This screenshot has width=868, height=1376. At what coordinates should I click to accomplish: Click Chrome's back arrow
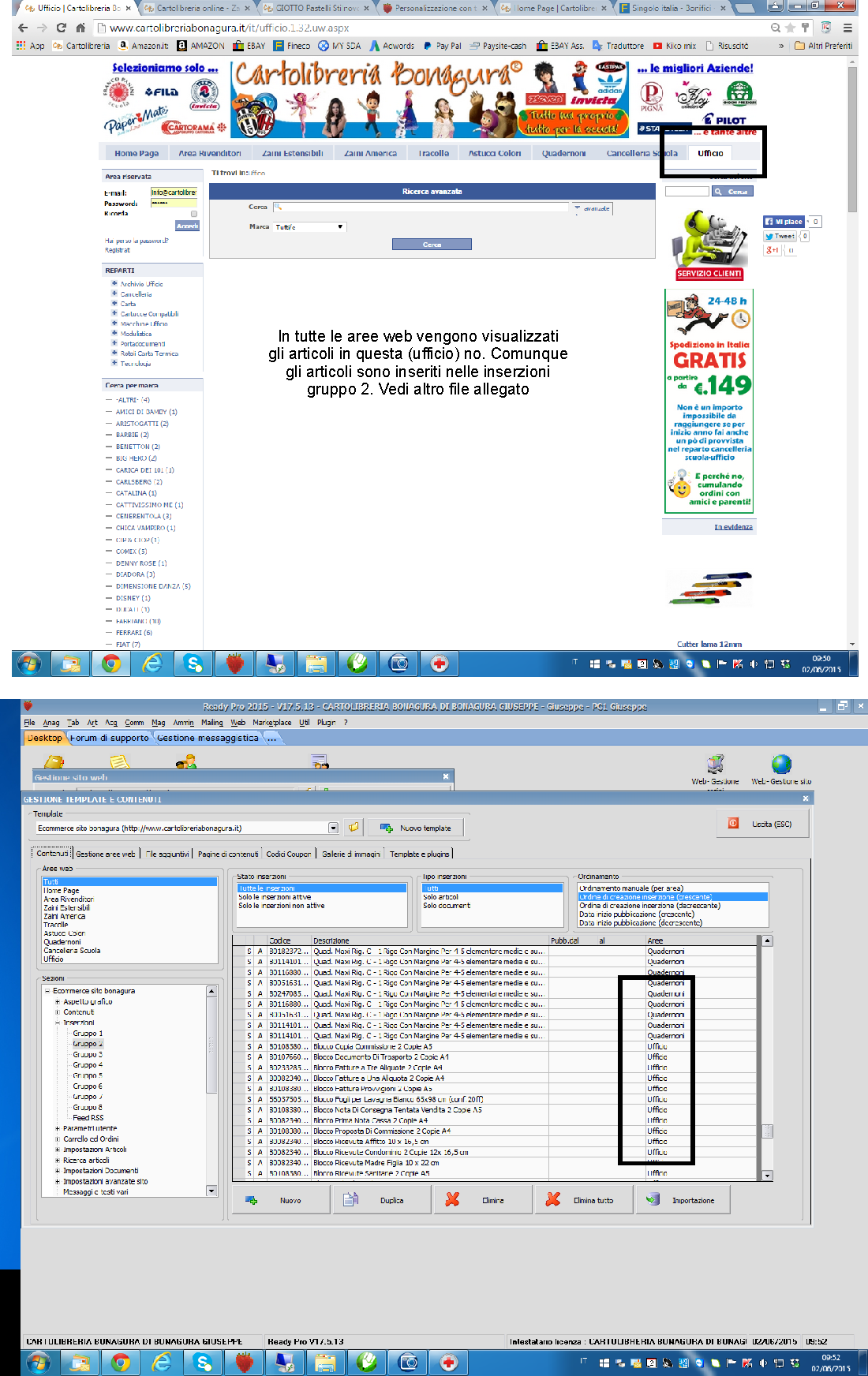click(23, 28)
